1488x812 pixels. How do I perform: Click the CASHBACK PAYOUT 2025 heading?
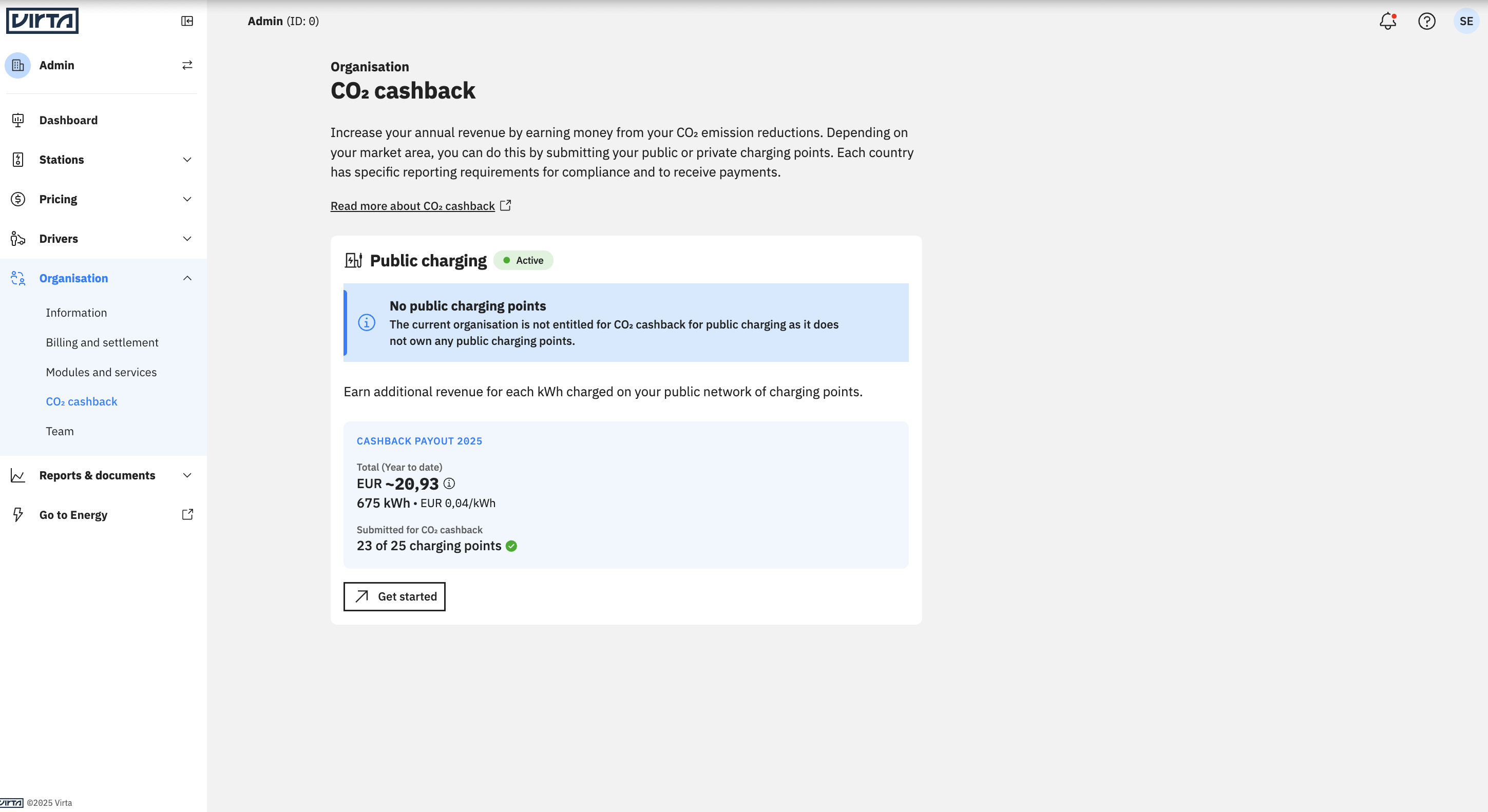[x=419, y=441]
